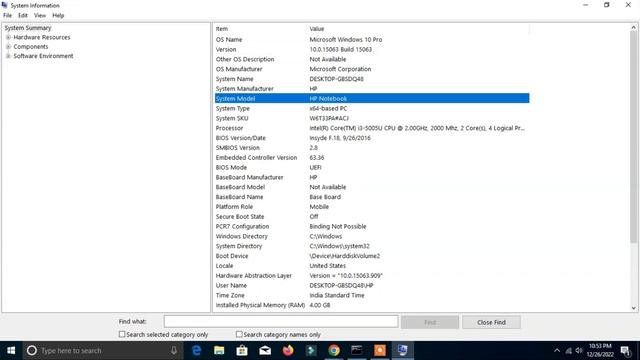Viewport: 640px width, 360px height.
Task: Select the Processor row
Action: [372, 128]
